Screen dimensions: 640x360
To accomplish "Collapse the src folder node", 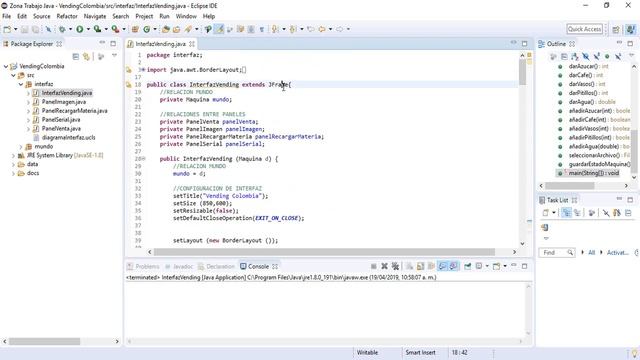I will (x=13, y=75).
